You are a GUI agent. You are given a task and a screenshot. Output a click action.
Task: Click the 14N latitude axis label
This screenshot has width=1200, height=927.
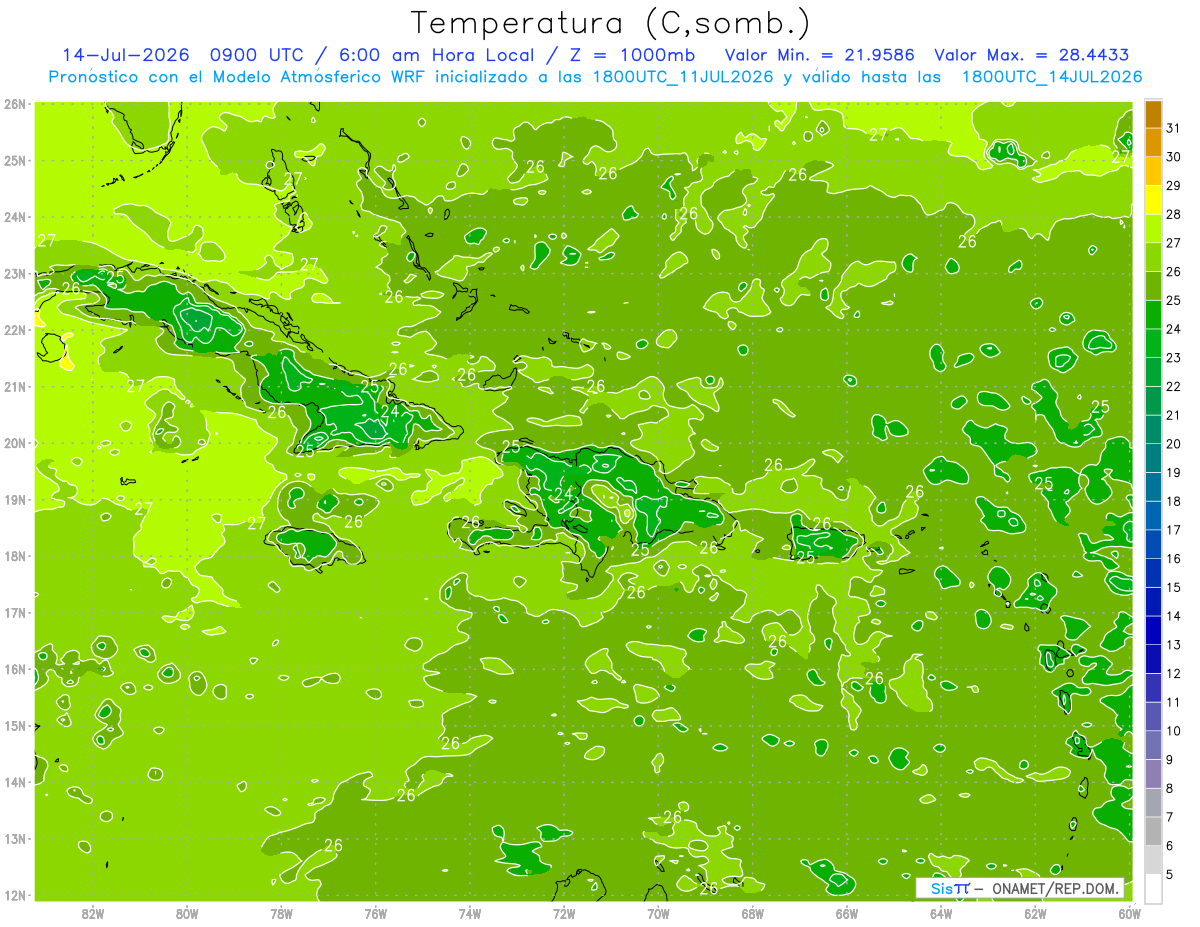[x=15, y=782]
